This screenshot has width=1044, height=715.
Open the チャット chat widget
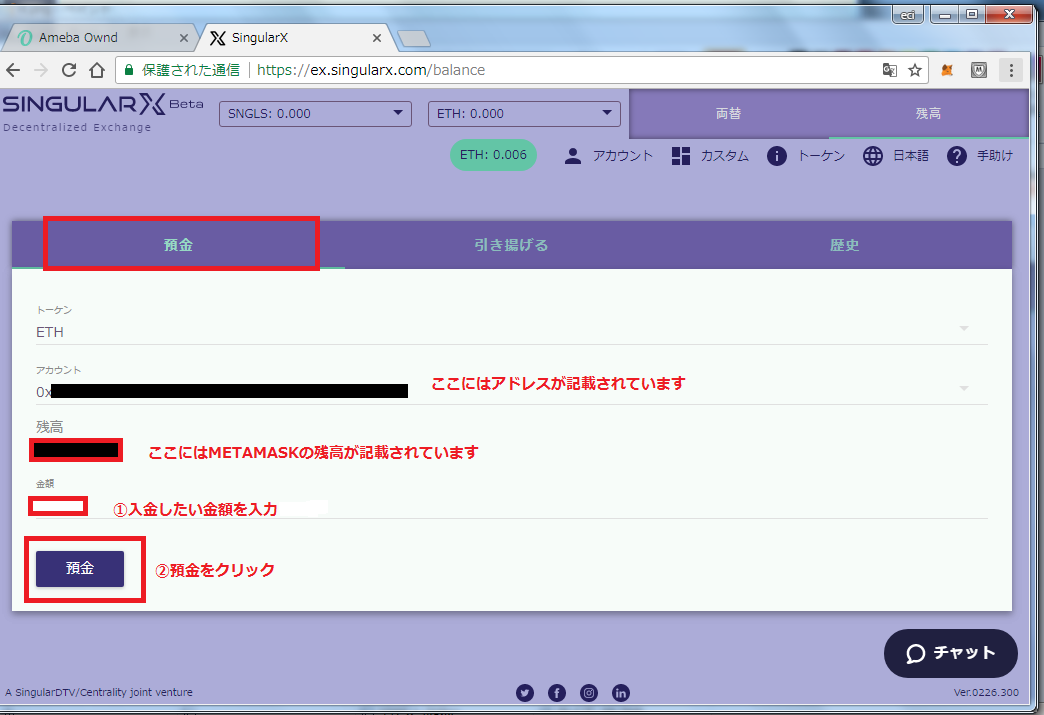(x=950, y=653)
